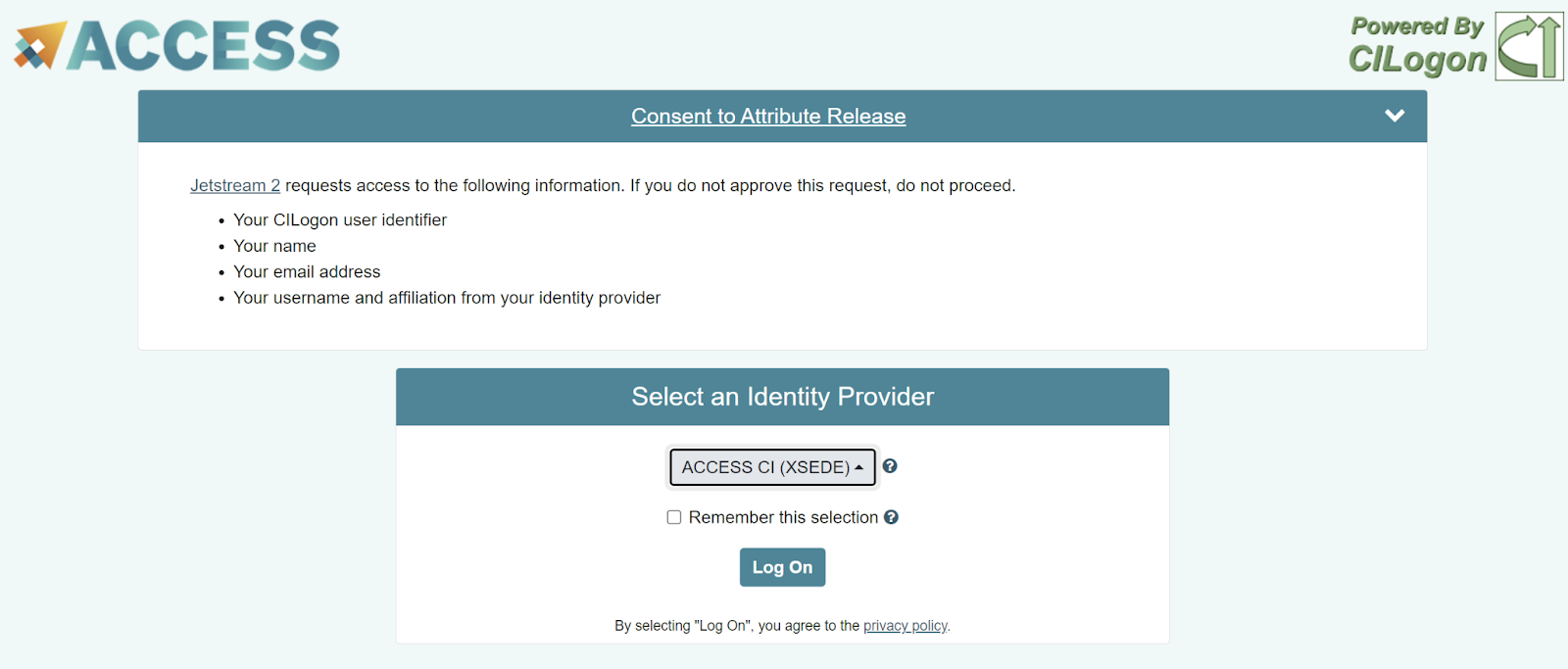Click the 'Your username and affiliation' list item
The height and width of the screenshot is (669, 1568).
447,298
